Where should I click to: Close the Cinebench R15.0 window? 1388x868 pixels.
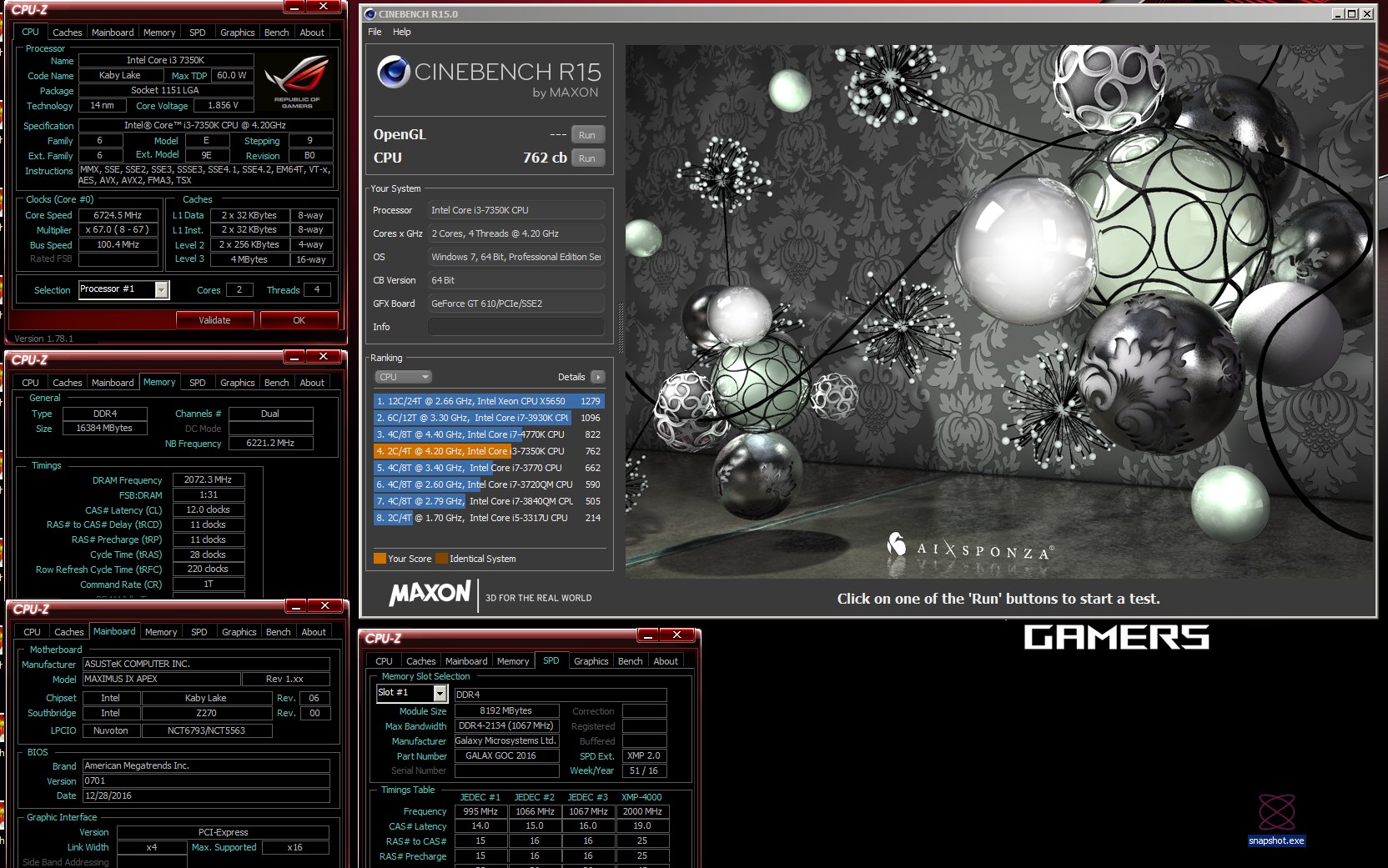pos(1366,14)
